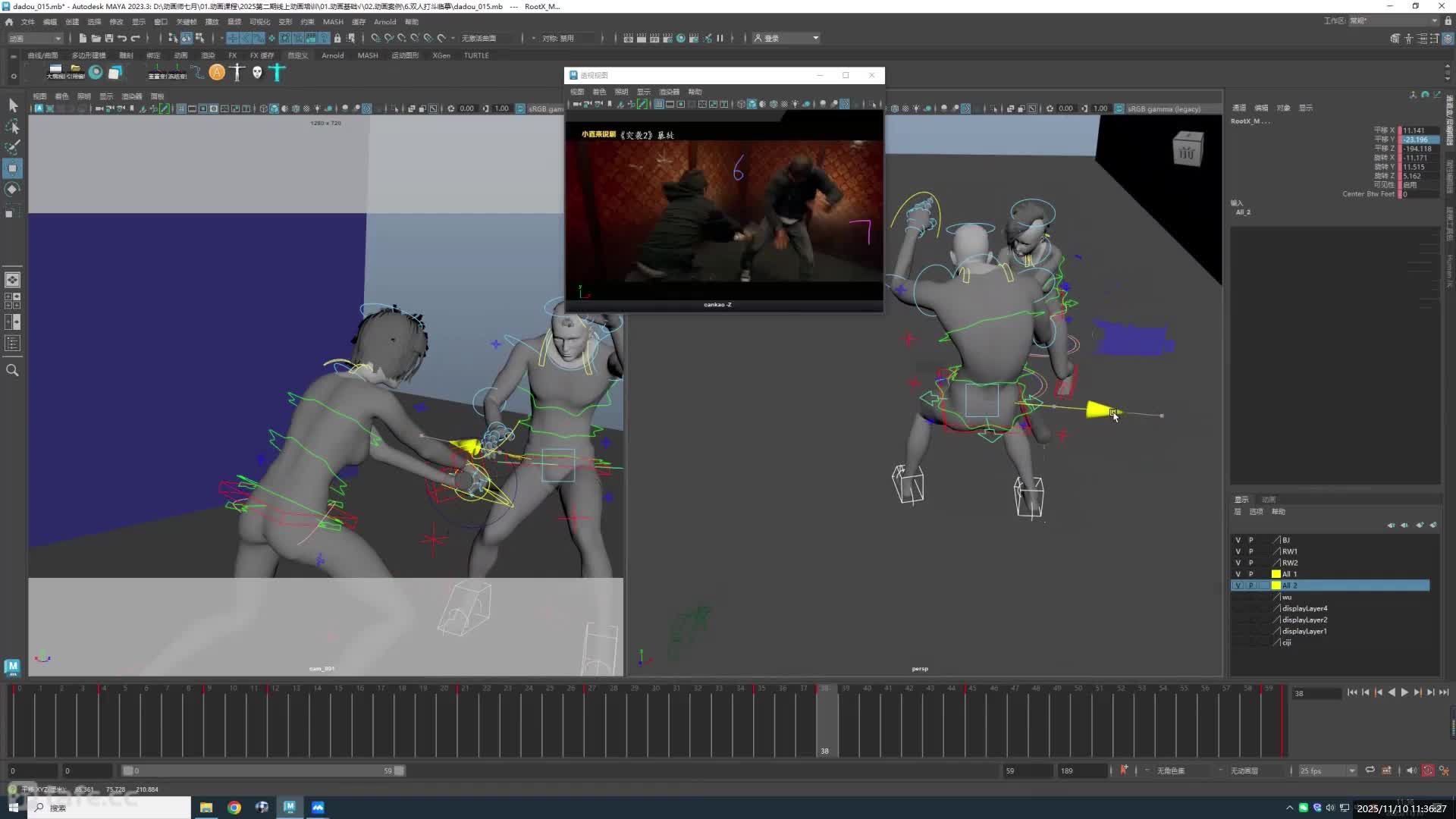Click the teal ring shelf icon
The image size is (1456, 819).
(96, 72)
